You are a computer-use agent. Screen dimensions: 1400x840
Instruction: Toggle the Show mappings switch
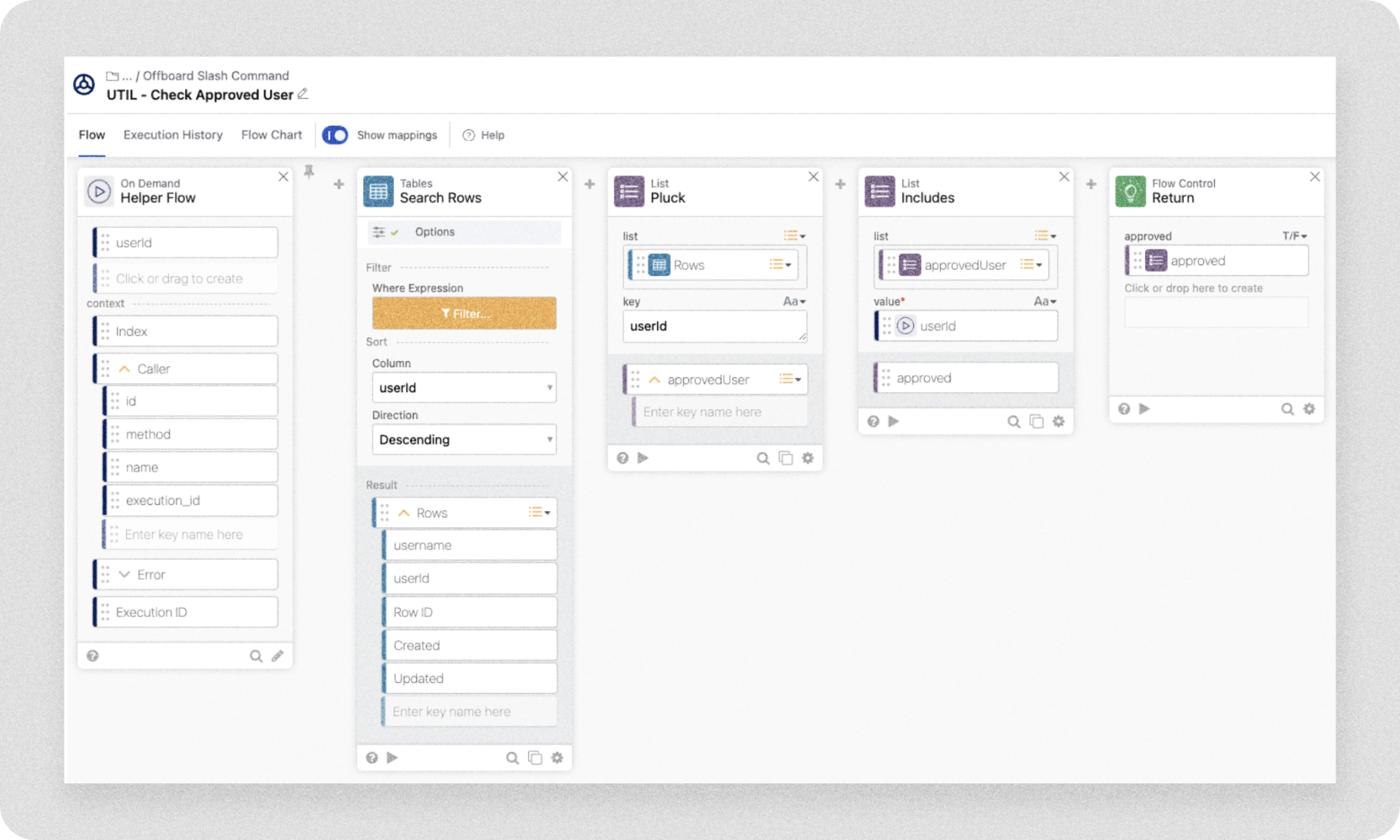[x=335, y=135]
